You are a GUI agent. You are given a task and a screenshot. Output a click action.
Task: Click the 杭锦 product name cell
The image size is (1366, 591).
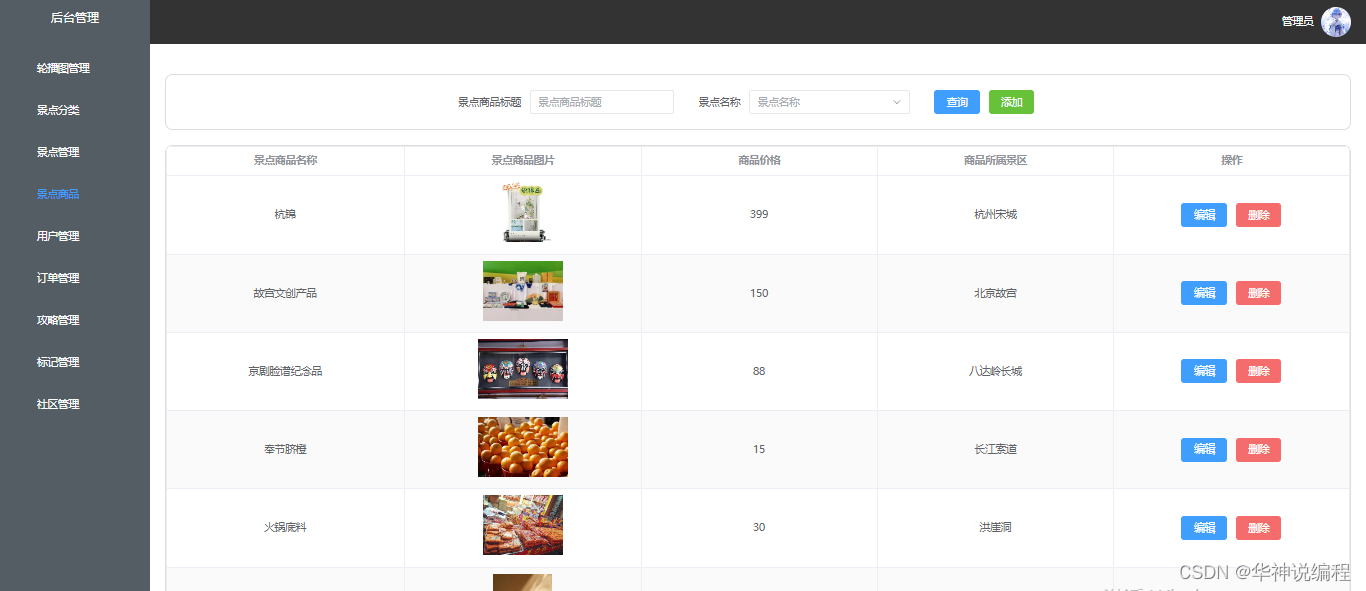click(285, 214)
